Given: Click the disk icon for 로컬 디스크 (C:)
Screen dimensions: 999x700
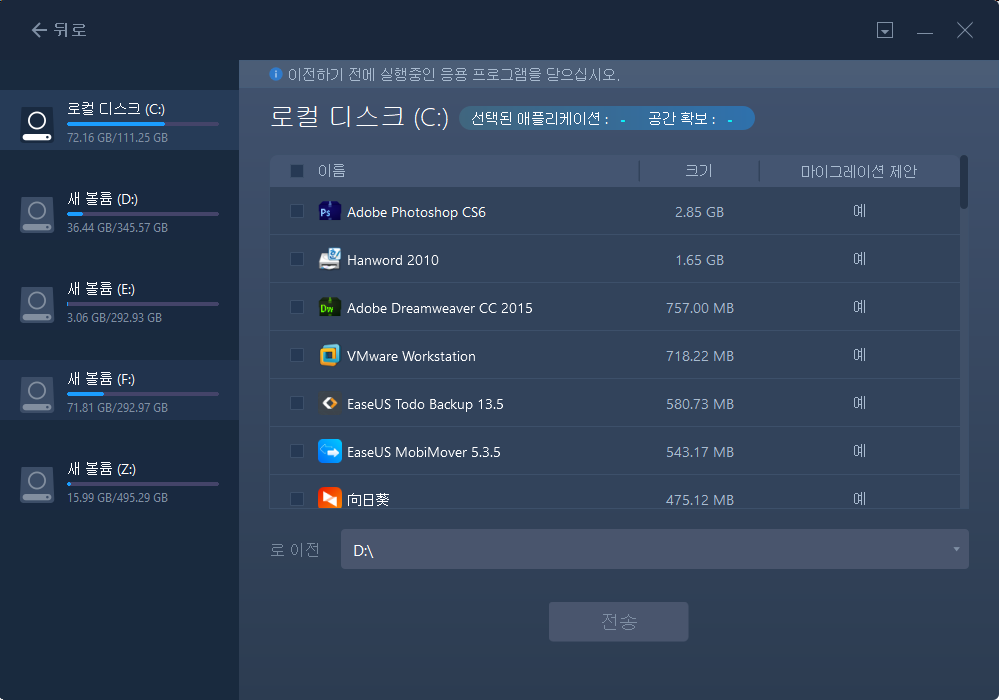Looking at the screenshot, I should point(37,124).
